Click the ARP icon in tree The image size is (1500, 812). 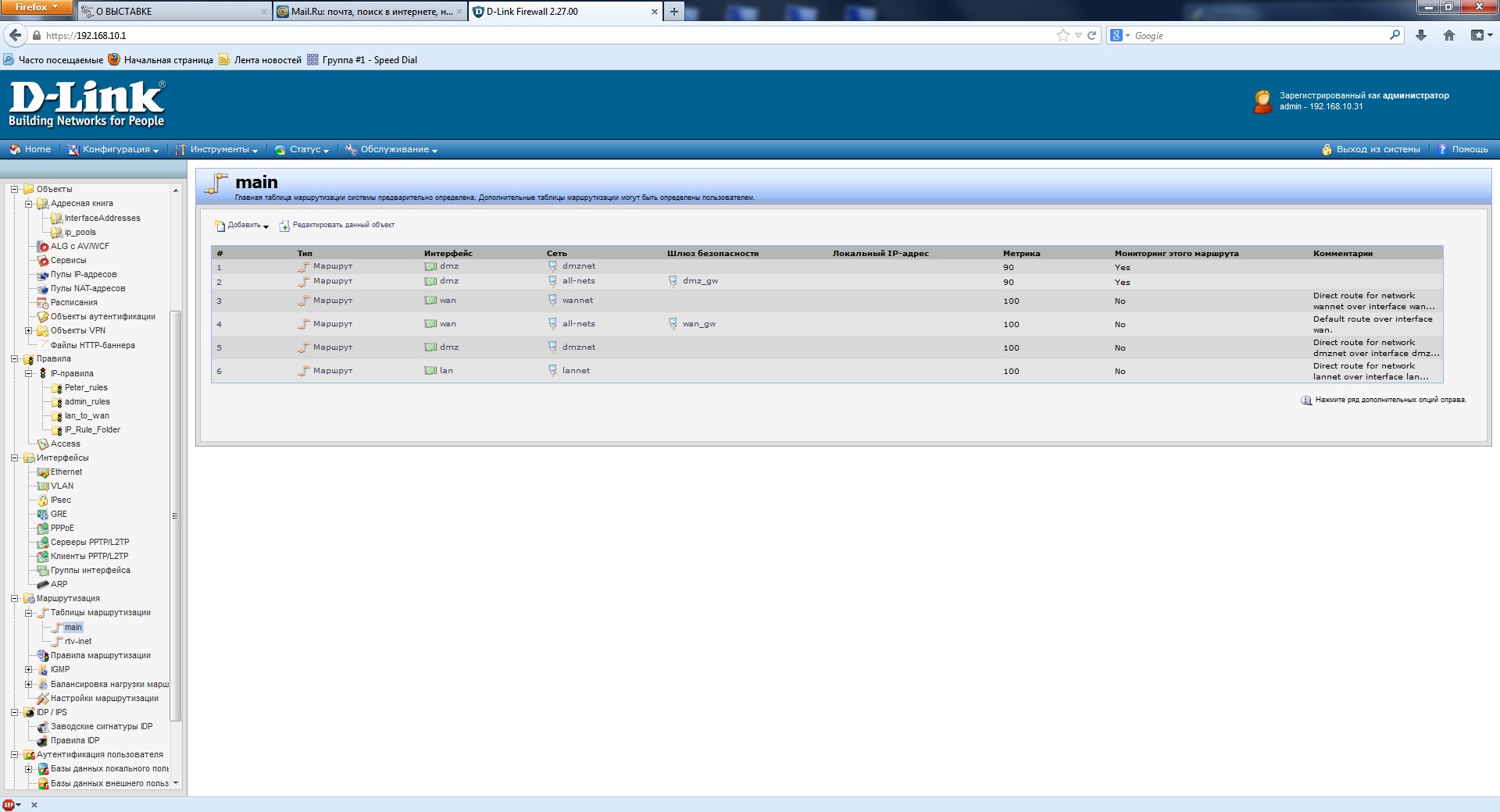43,585
